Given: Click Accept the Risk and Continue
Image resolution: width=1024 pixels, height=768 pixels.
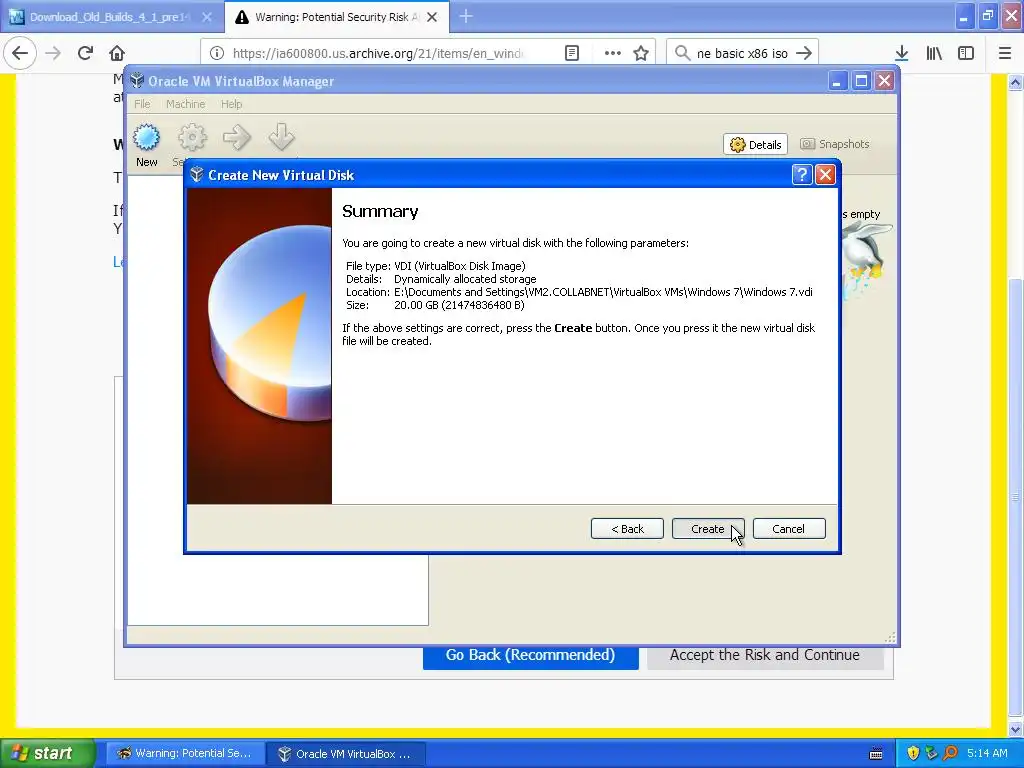Looking at the screenshot, I should [765, 655].
